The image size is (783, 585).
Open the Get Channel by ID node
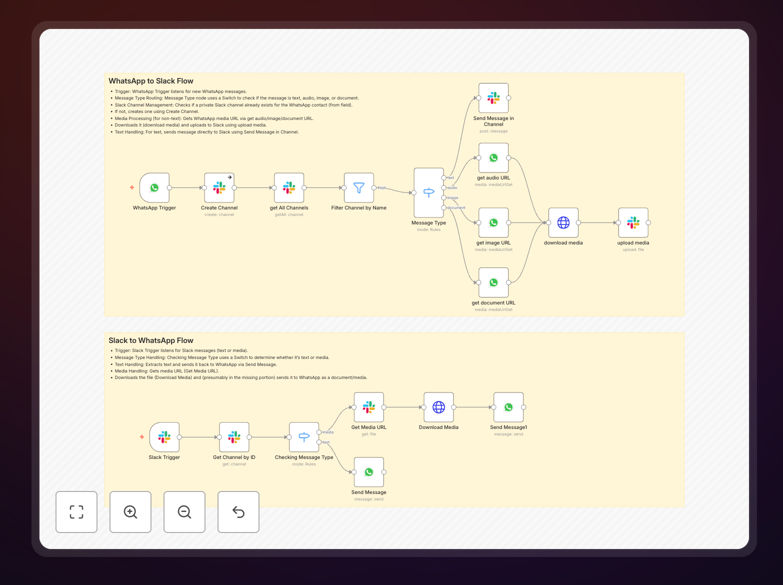(234, 437)
